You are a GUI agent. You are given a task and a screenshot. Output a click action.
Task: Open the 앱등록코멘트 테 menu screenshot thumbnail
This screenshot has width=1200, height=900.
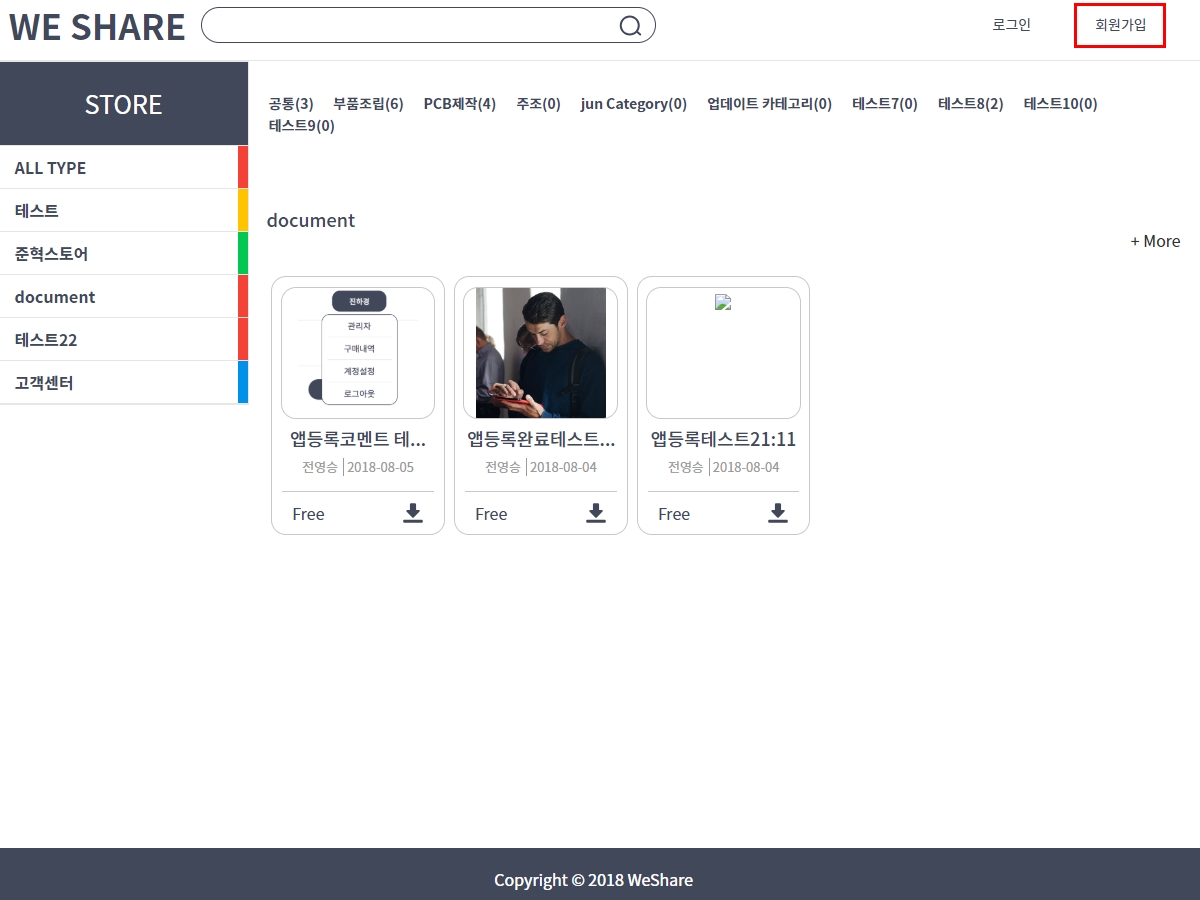click(x=358, y=353)
